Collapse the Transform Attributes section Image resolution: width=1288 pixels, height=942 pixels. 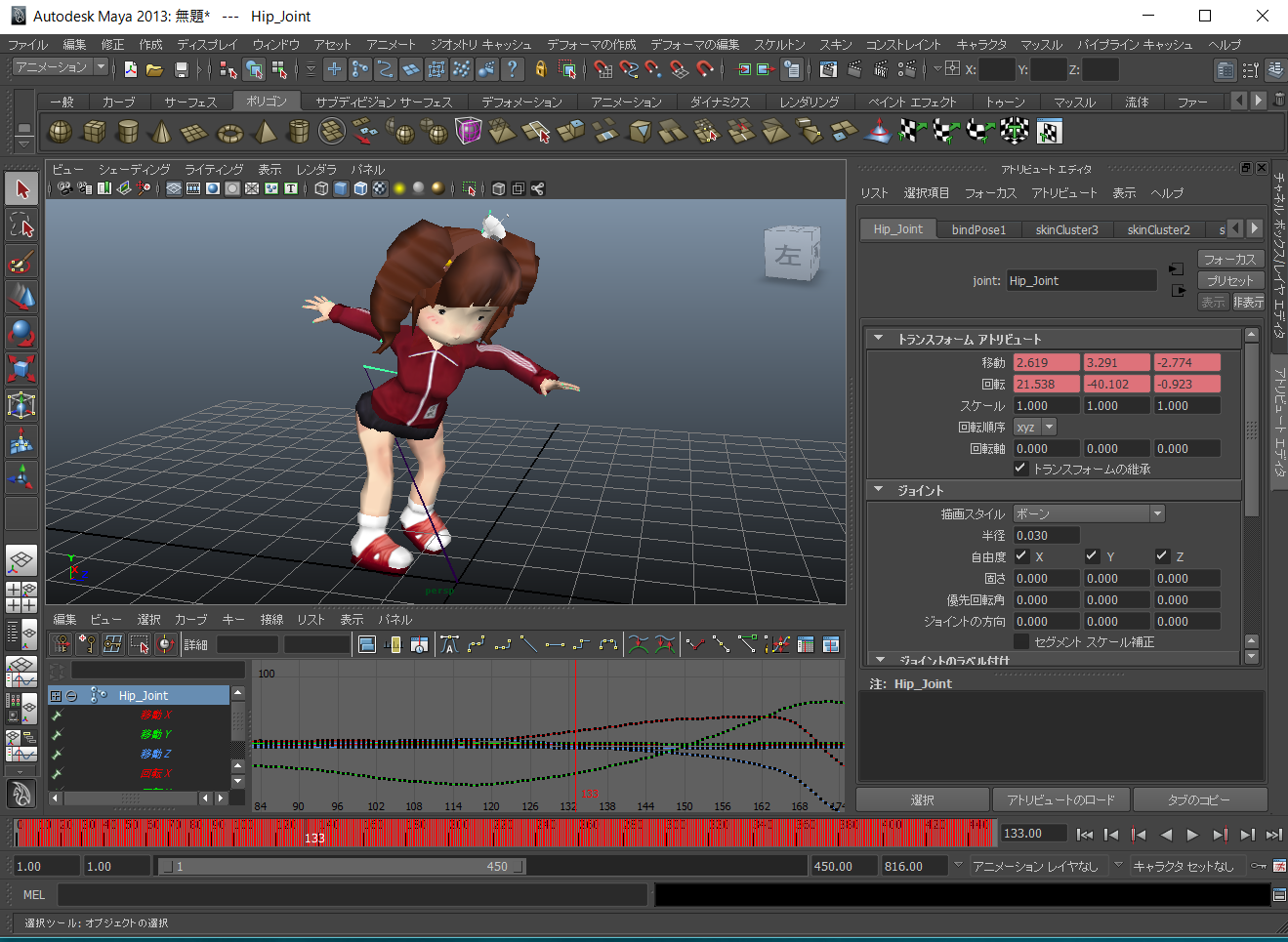point(878,339)
